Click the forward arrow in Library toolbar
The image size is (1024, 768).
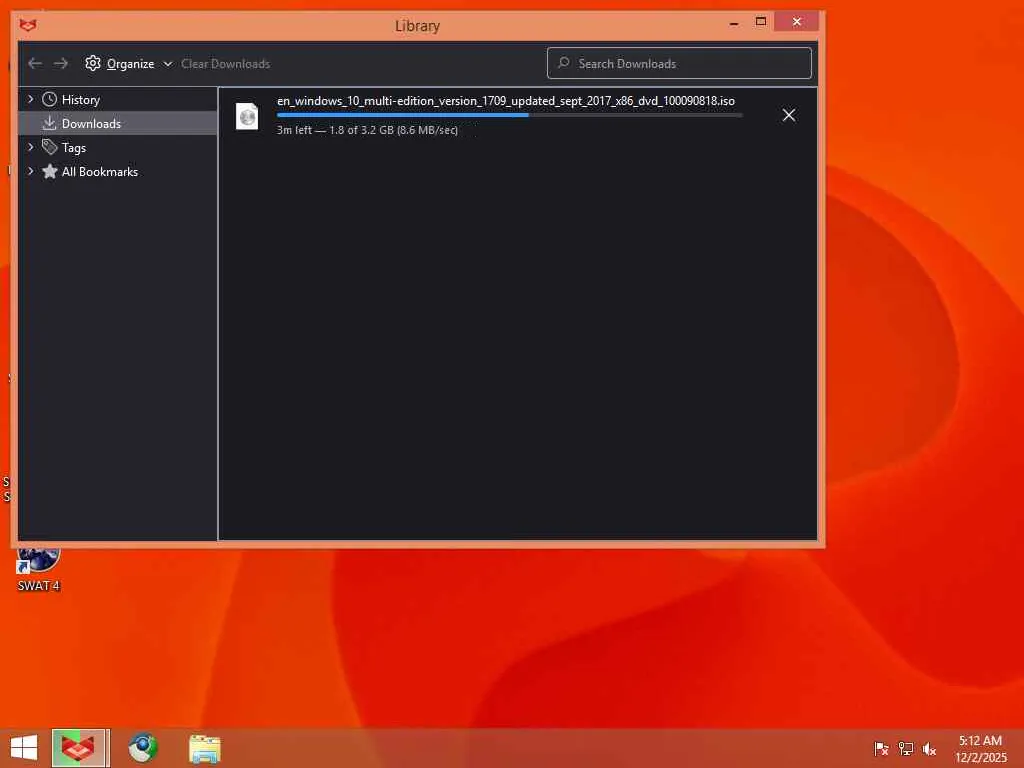[x=61, y=63]
